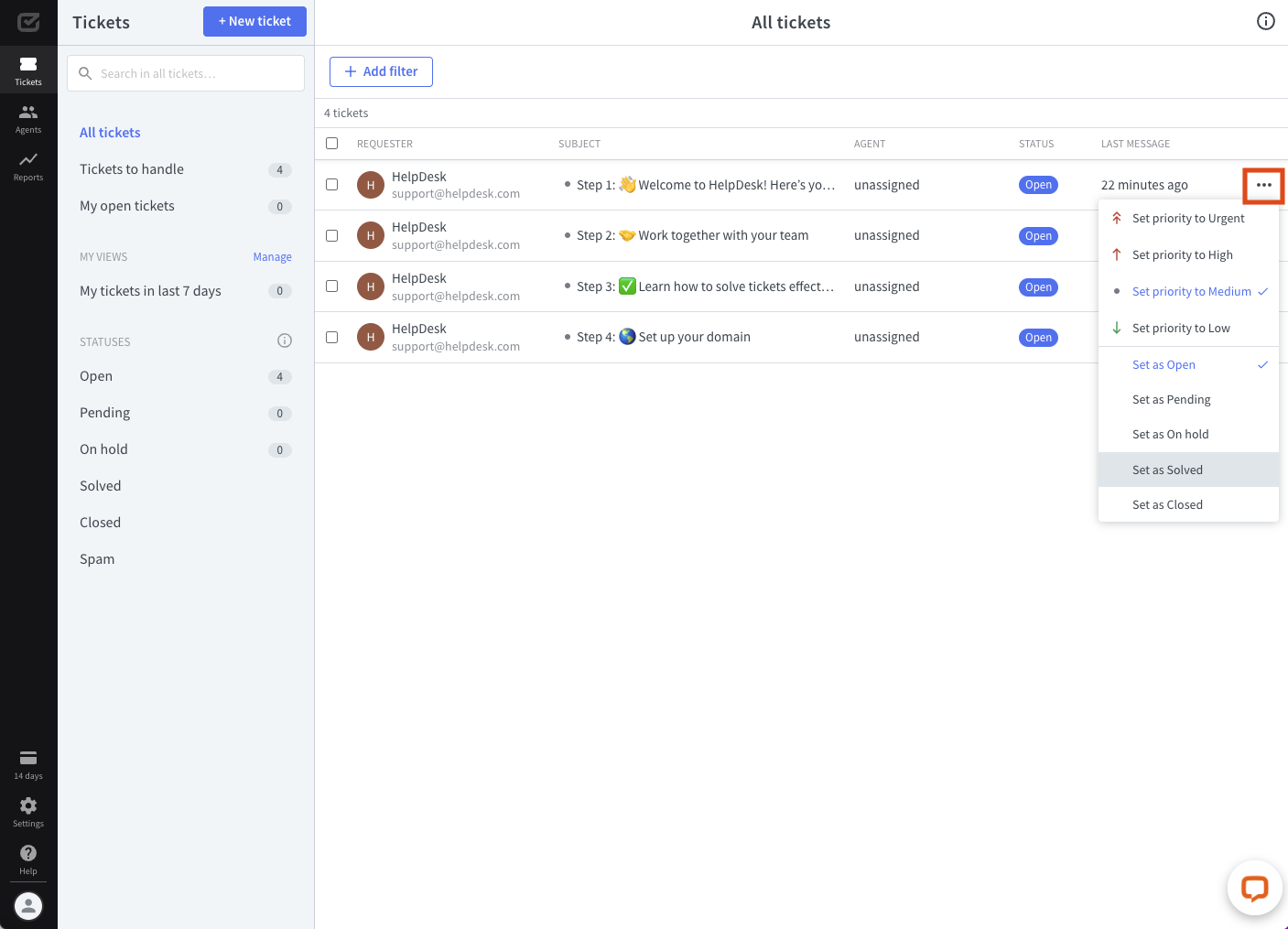Close the three-dot ticket actions menu
The width and height of the screenshot is (1288, 929).
(x=1263, y=185)
